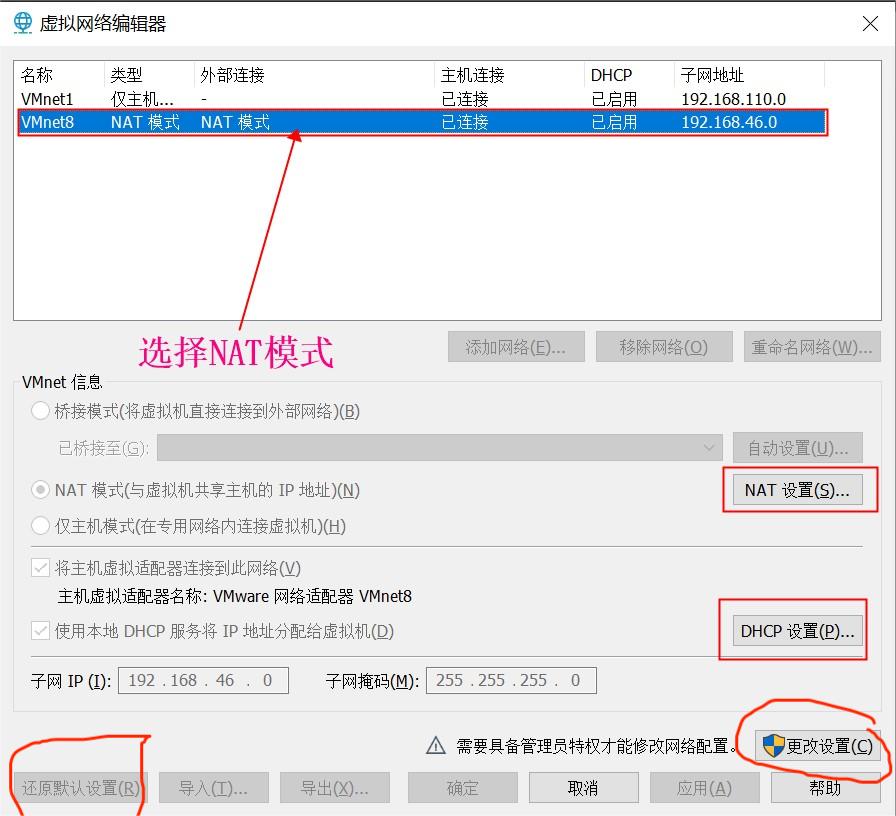Click the 主机虚拟适配器名称 text line
The height and width of the screenshot is (816, 896).
pyautogui.click(x=234, y=596)
